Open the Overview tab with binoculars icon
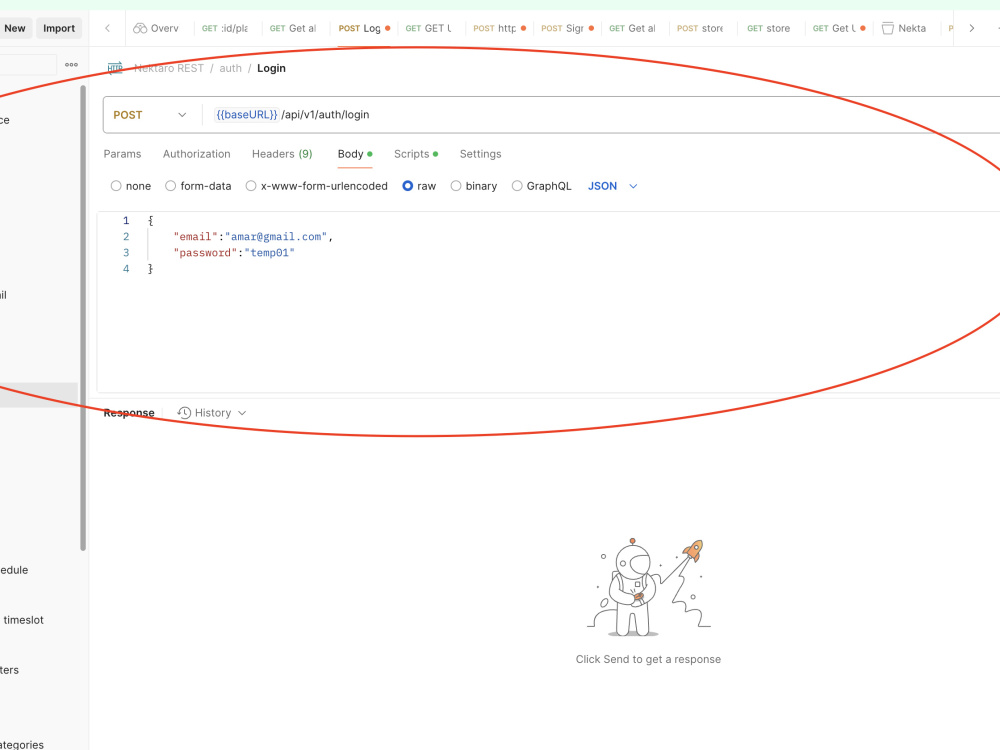 click(x=156, y=28)
